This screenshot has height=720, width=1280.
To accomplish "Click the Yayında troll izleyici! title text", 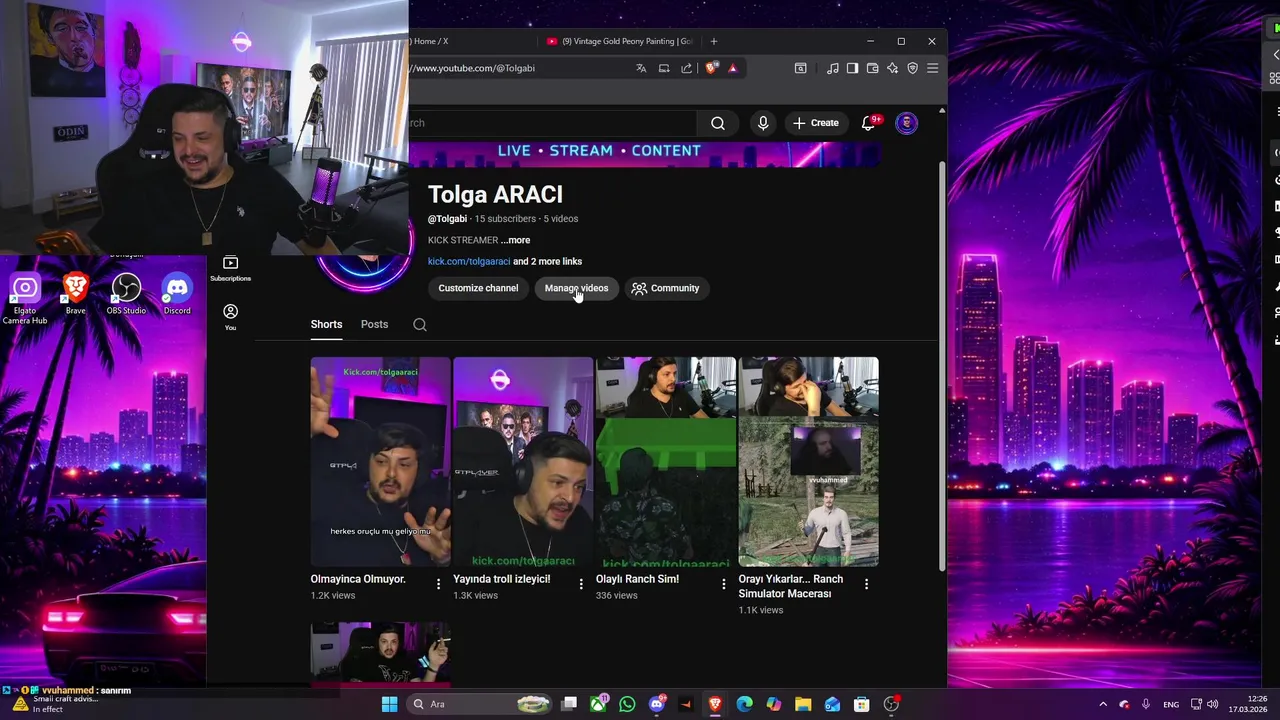I will 501,579.
